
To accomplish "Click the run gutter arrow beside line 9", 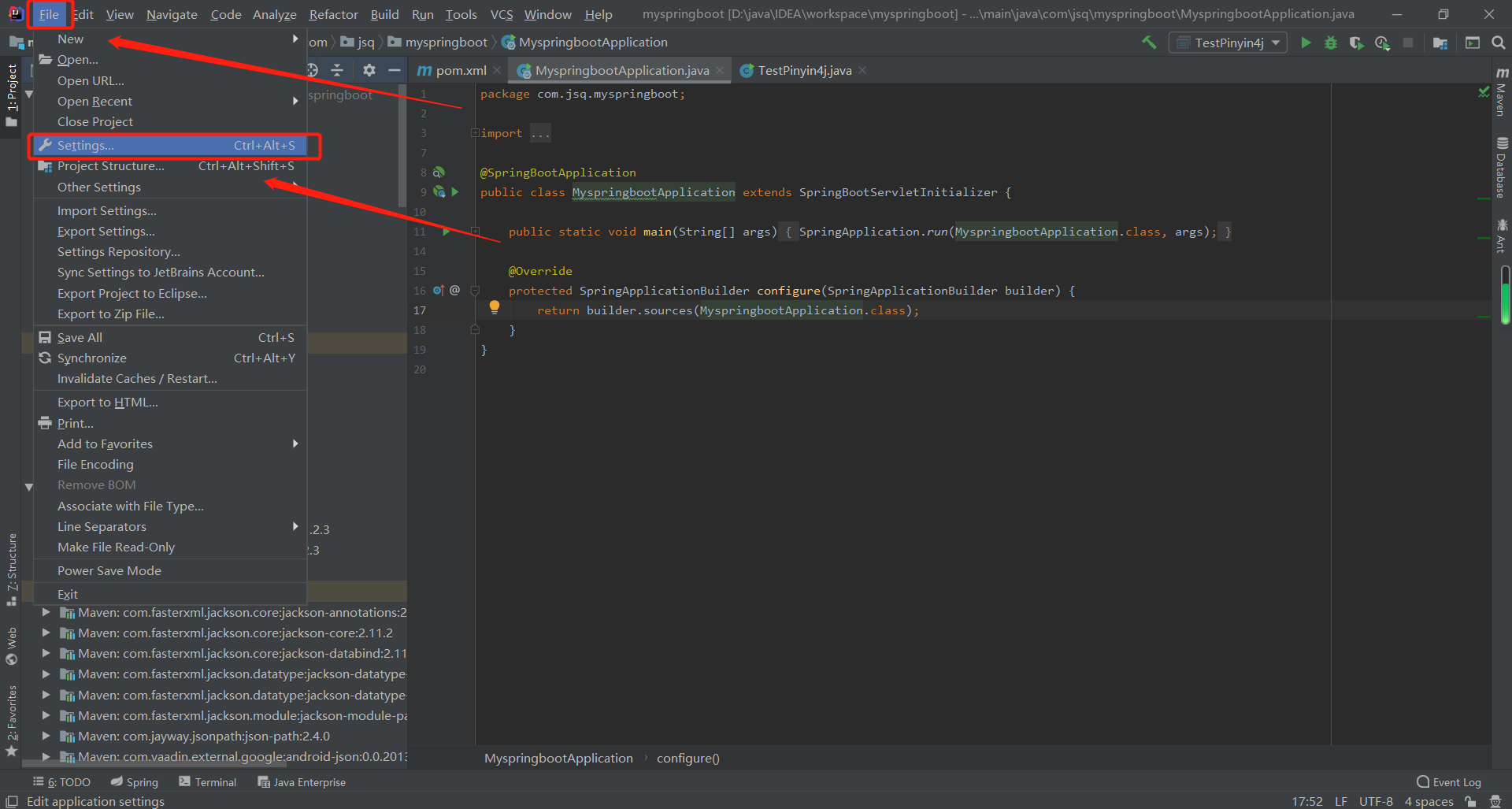I will pos(455,192).
